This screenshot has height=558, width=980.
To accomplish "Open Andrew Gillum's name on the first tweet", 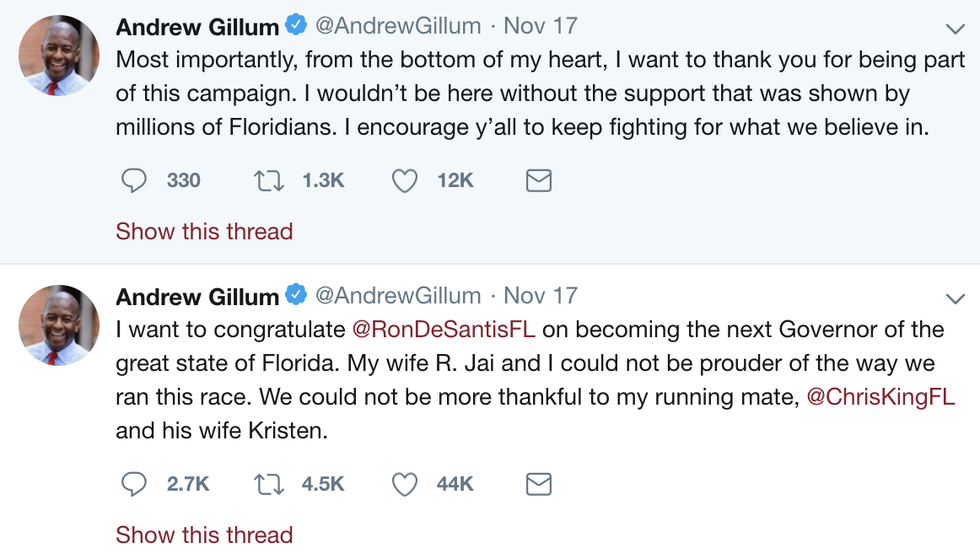I will (197, 27).
